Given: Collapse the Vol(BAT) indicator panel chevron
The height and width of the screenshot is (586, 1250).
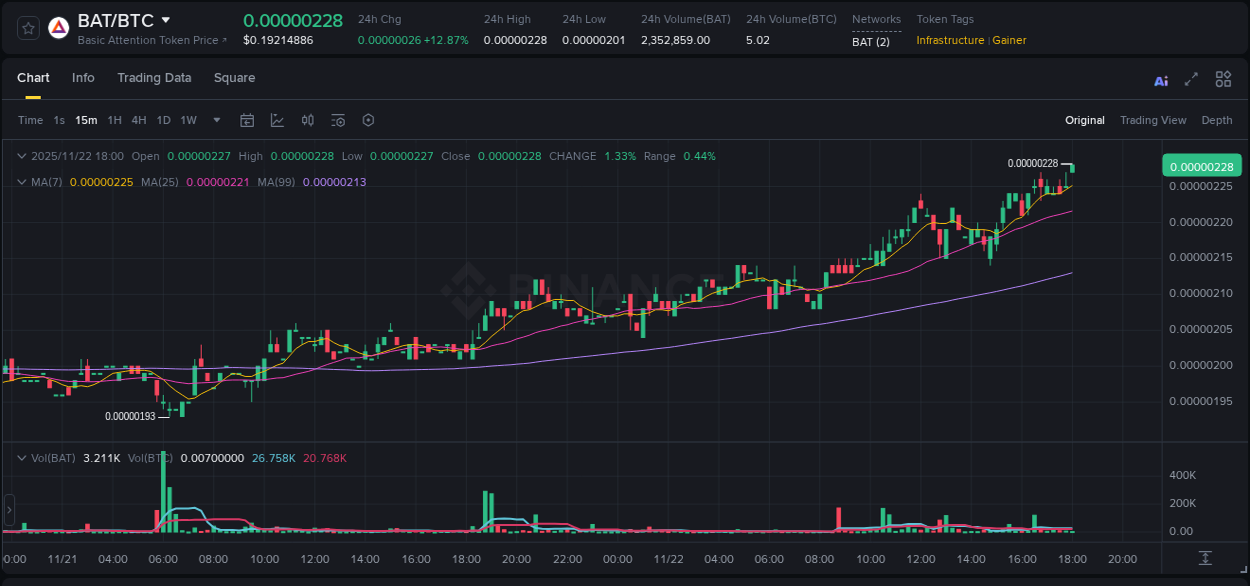Looking at the screenshot, I should [21, 457].
